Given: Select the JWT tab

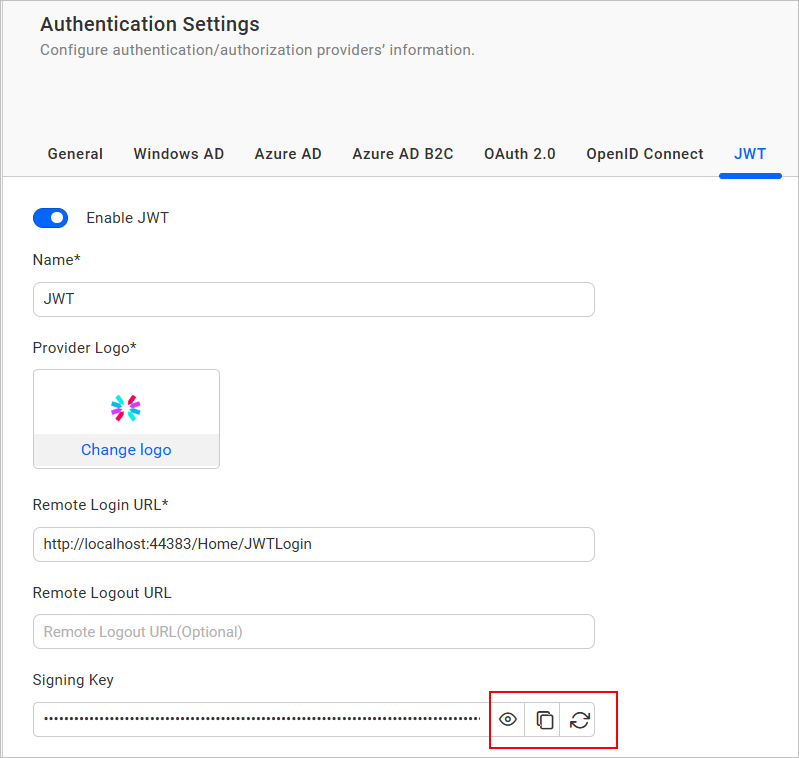Looking at the screenshot, I should coord(750,154).
